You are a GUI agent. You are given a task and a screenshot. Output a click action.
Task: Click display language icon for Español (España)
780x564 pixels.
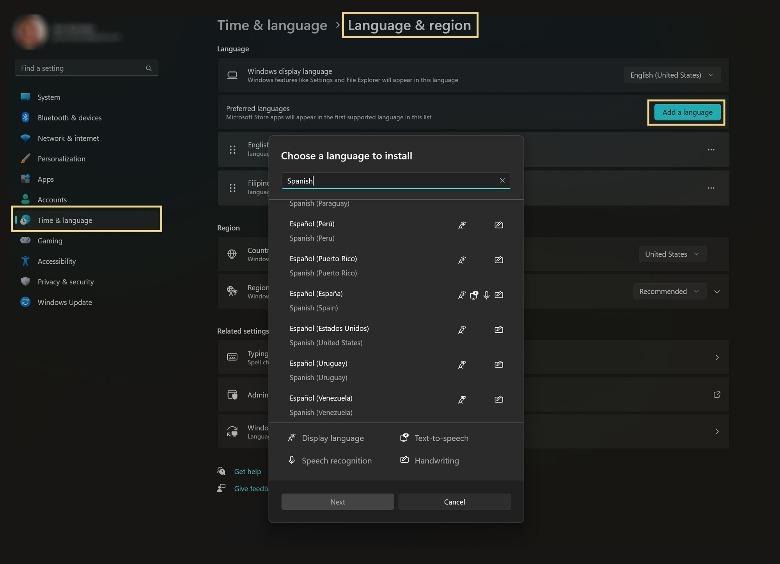[462, 295]
